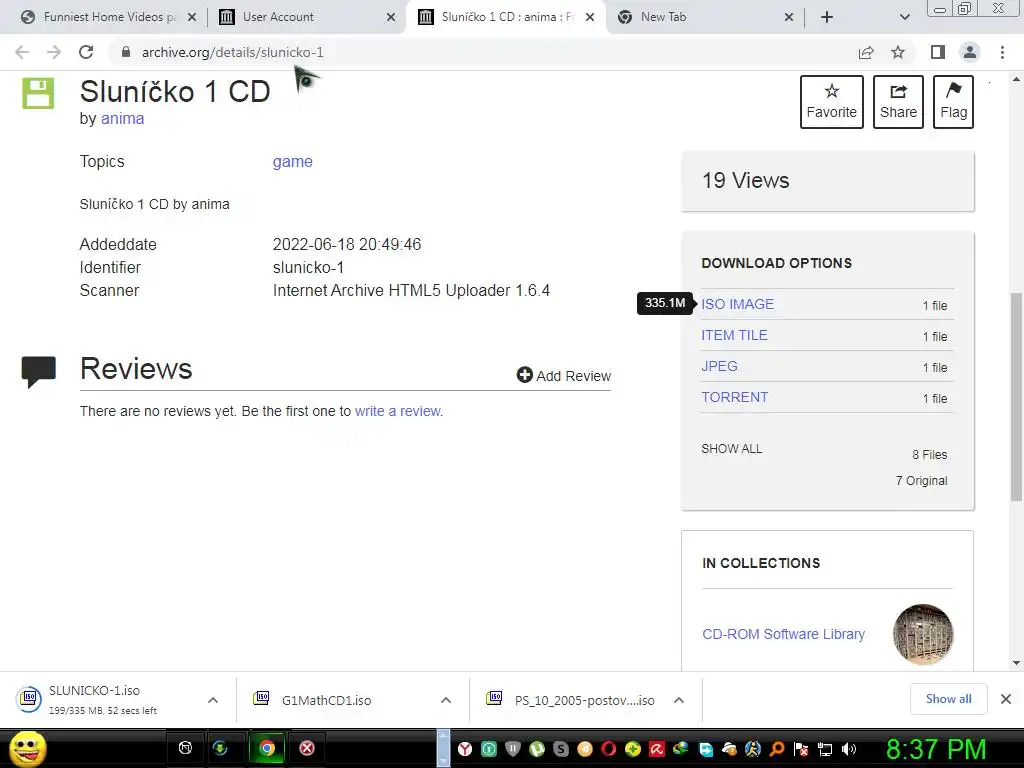1024x768 pixels.
Task: Click the scrollbar down arrow
Action: click(x=1016, y=663)
